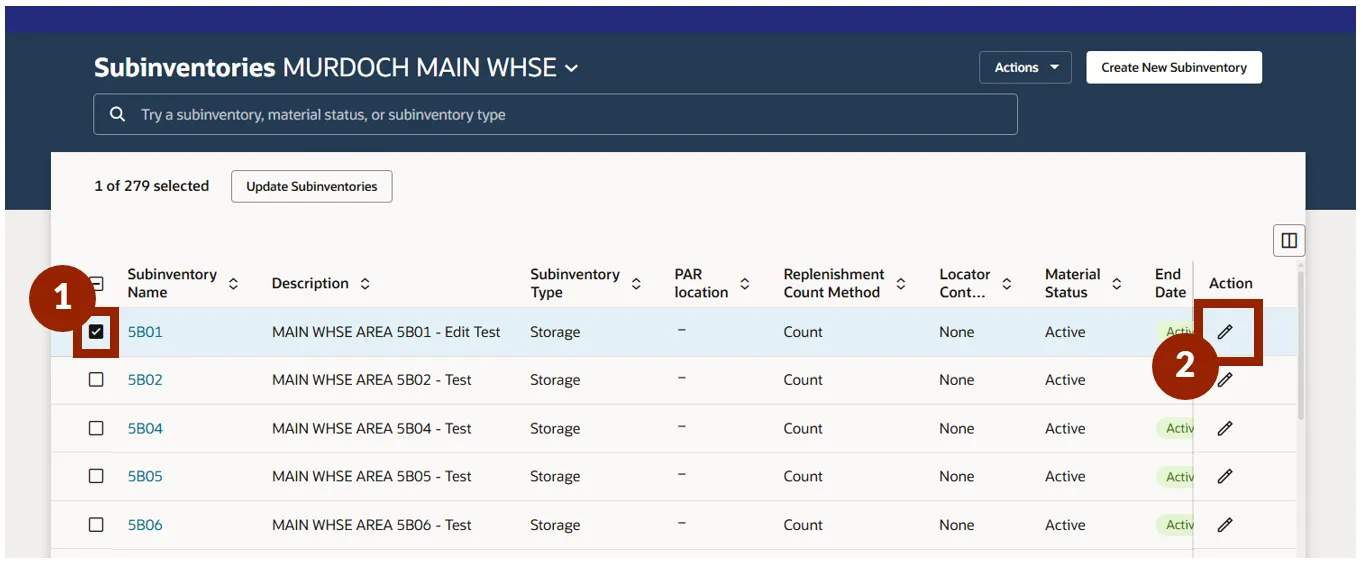
Task: Click Create New Subinventory button
Action: [1173, 68]
